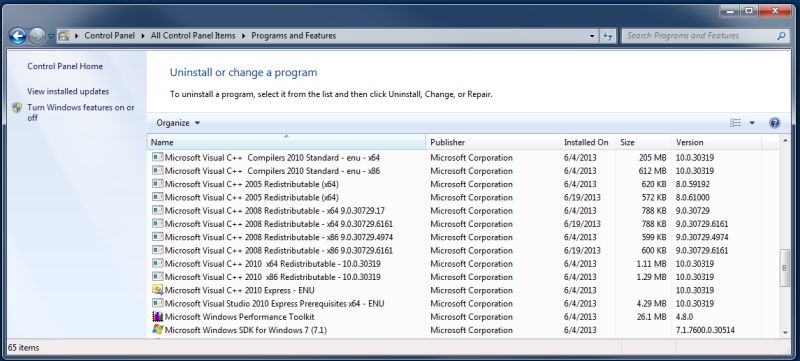This screenshot has height=361, width=800.
Task: Click icon of 2008 Redistributable x64 9.0.30729.6161
Action: pos(158,223)
